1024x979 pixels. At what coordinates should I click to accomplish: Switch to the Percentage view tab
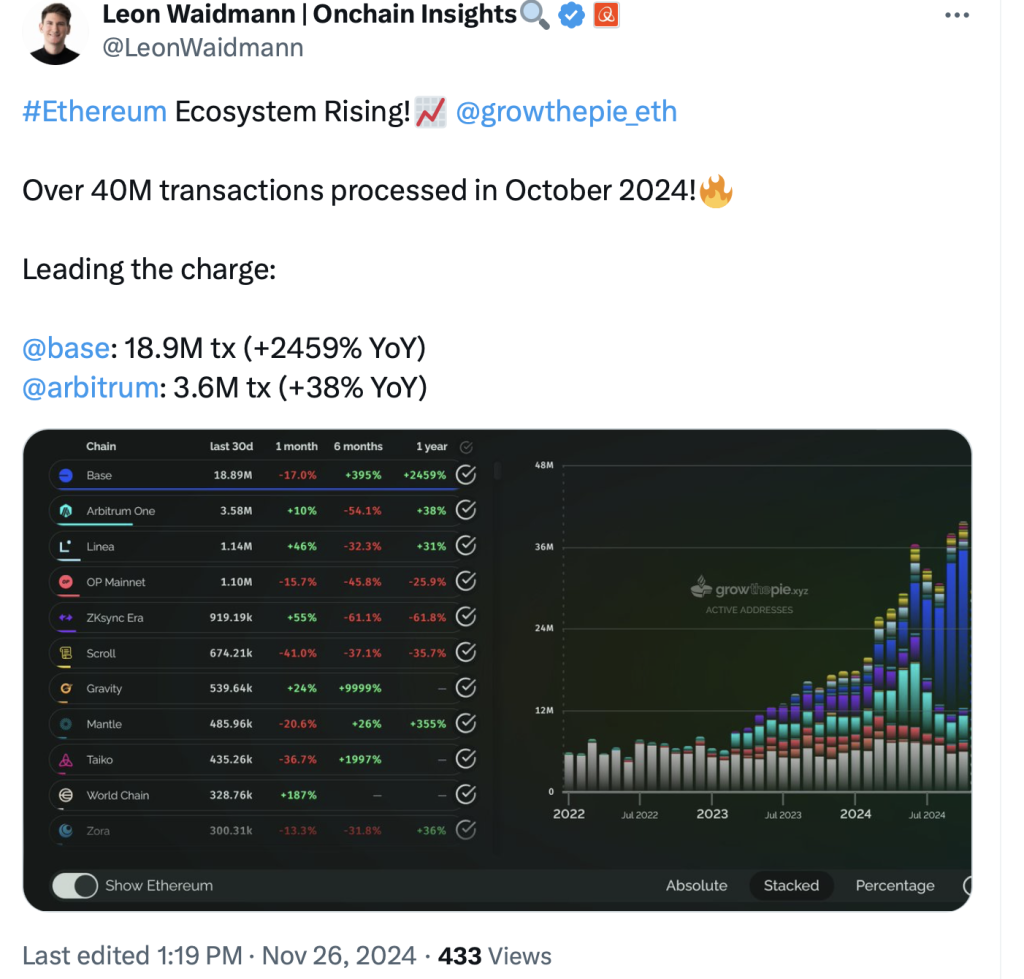click(895, 886)
